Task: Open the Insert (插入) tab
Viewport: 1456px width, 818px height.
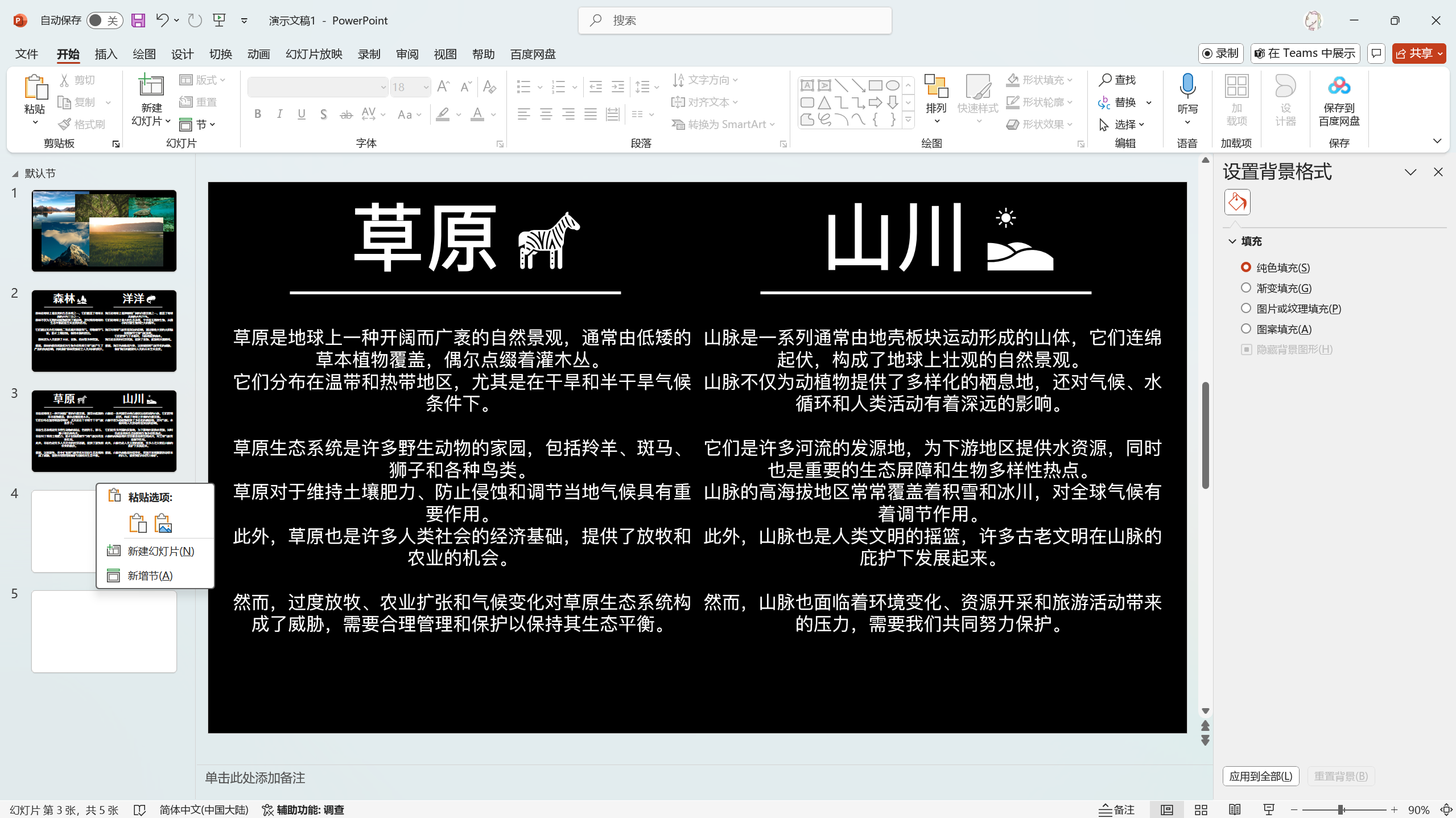Action: (x=106, y=54)
